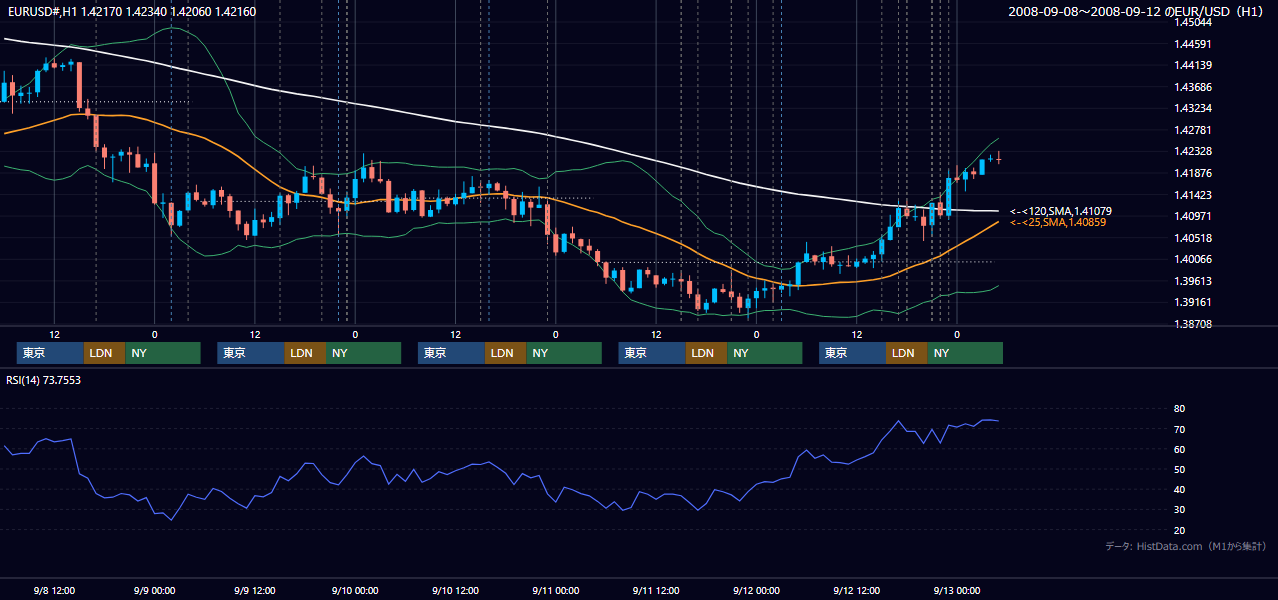The width and height of the screenshot is (1278, 600).
Task: Click the LDN session block for 9/10
Action: coord(506,353)
